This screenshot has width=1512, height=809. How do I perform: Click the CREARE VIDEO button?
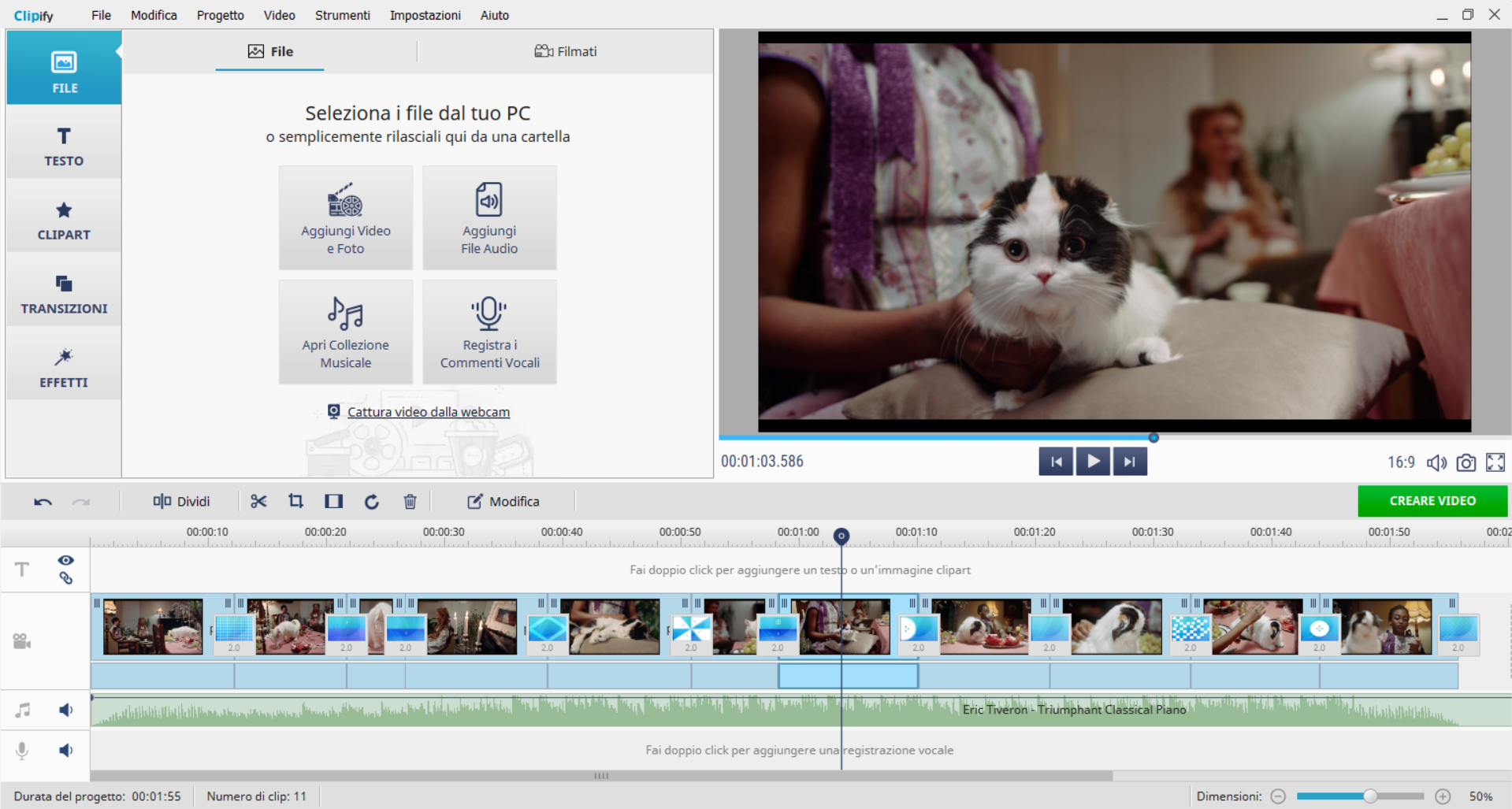pos(1432,501)
